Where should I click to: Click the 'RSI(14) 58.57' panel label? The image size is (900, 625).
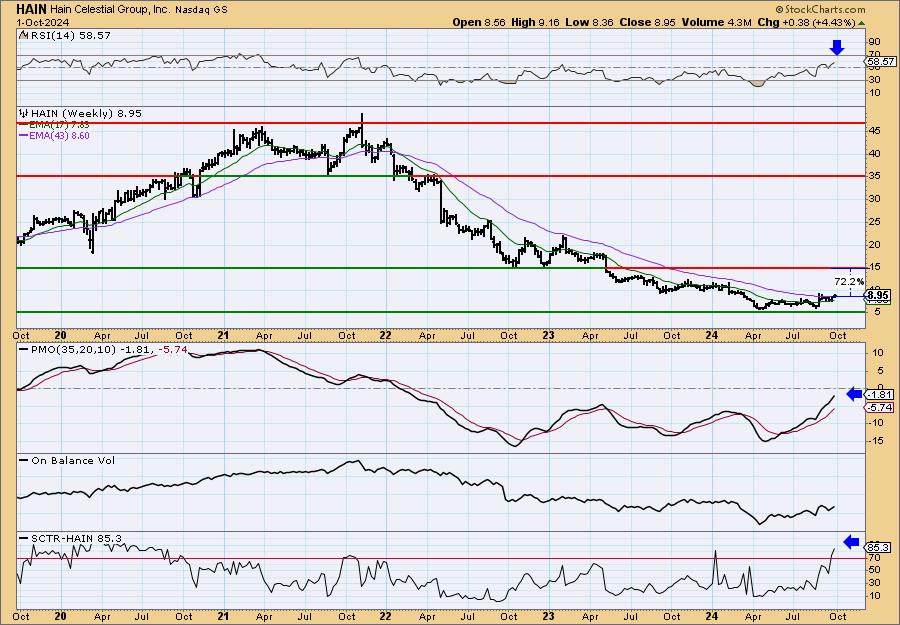[69, 36]
